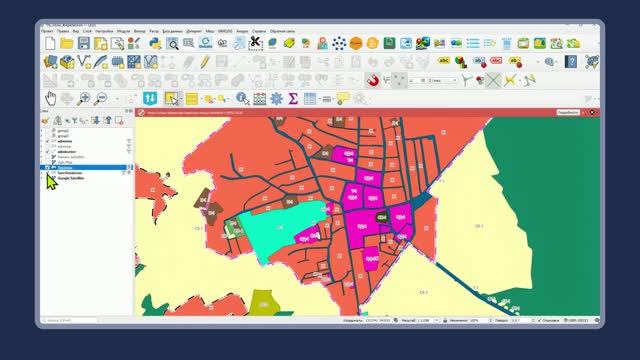Open the Data Source Manager icon
The image size is (640, 360).
[x=51, y=62]
